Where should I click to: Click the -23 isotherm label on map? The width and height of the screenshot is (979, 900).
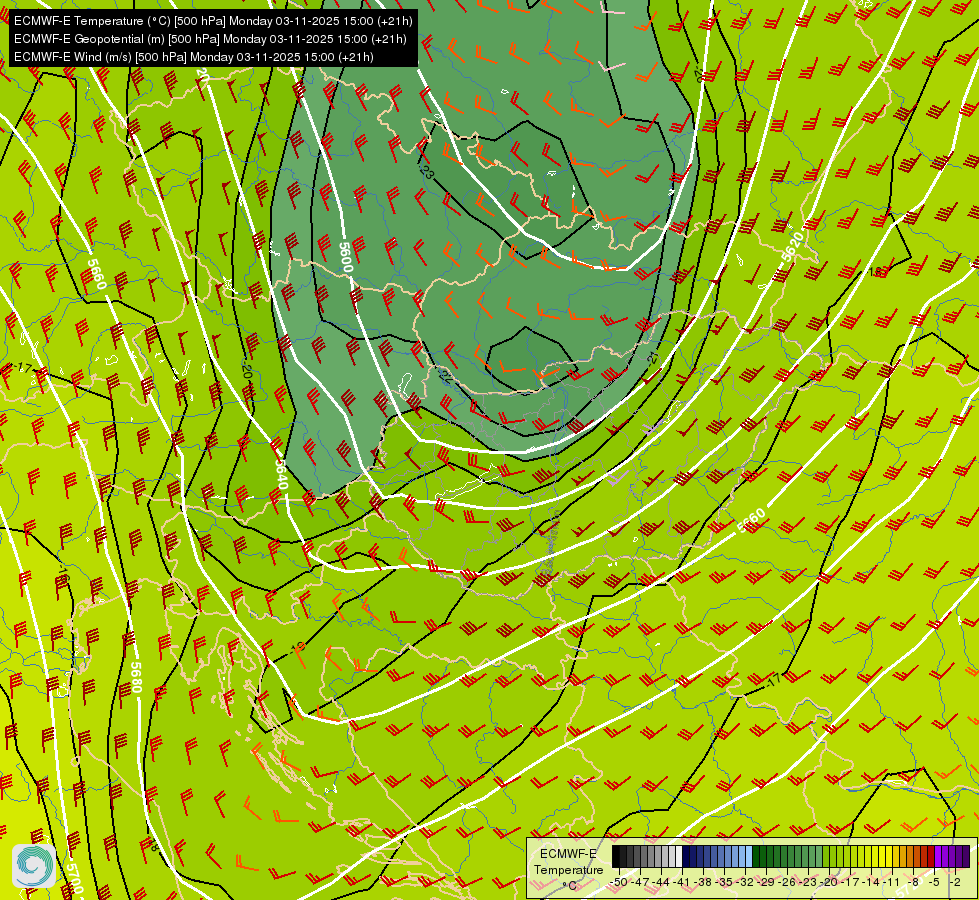[x=426, y=170]
